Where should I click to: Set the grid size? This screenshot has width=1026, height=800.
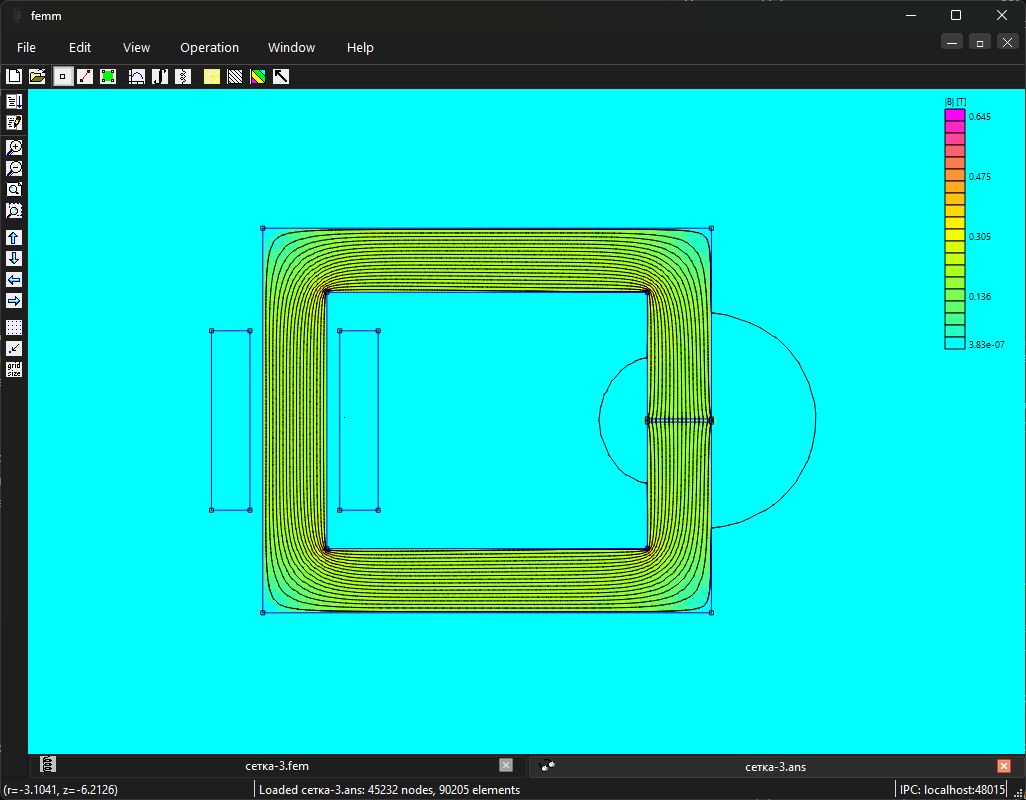(14, 370)
